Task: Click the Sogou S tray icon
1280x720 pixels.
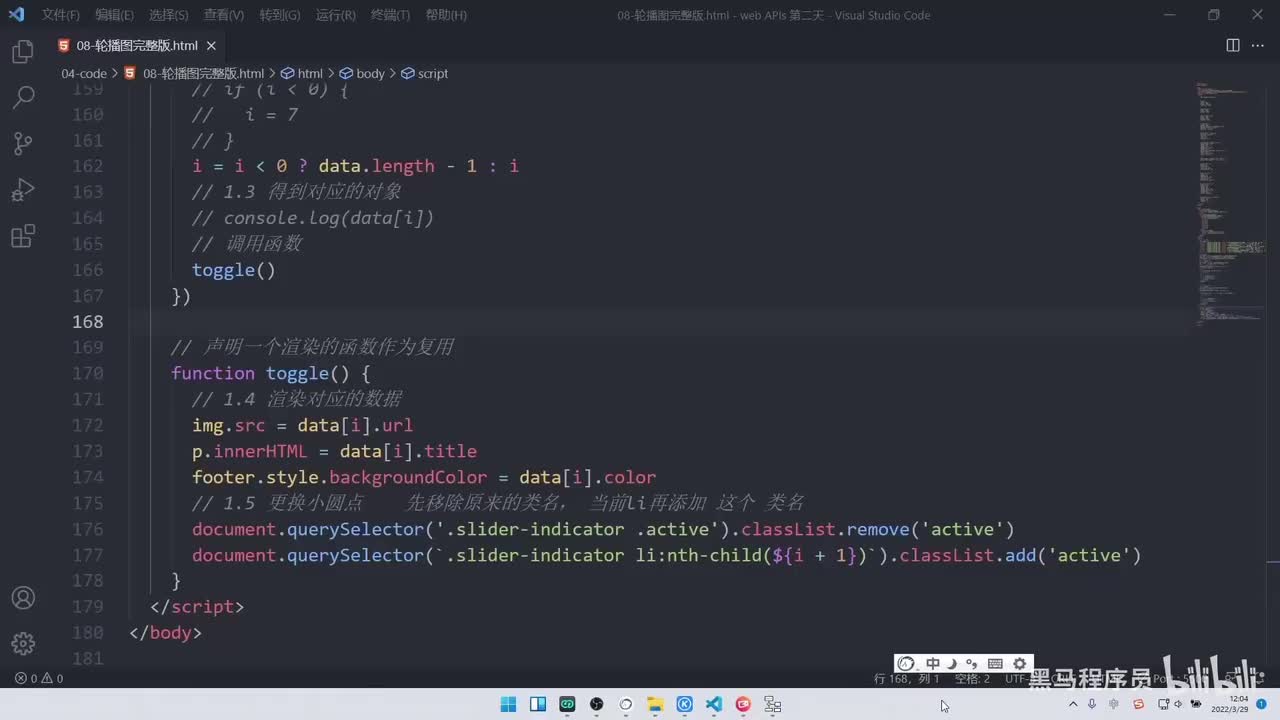Action: pyautogui.click(x=1138, y=704)
